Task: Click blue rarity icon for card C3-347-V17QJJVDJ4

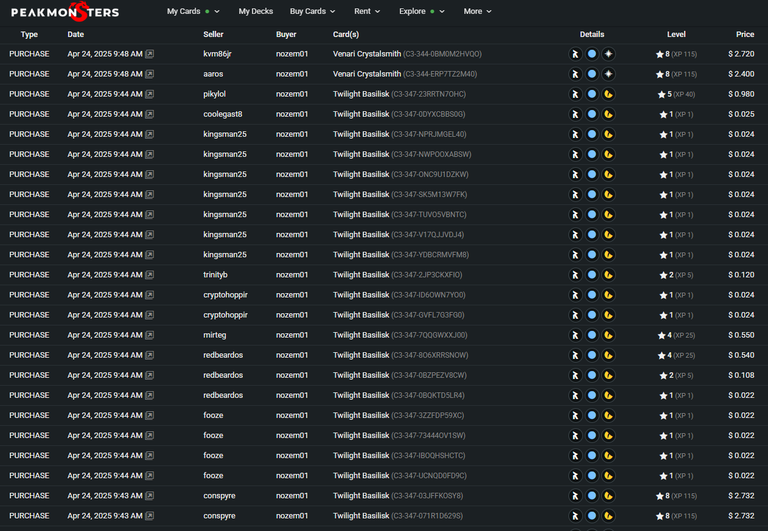Action: point(592,235)
